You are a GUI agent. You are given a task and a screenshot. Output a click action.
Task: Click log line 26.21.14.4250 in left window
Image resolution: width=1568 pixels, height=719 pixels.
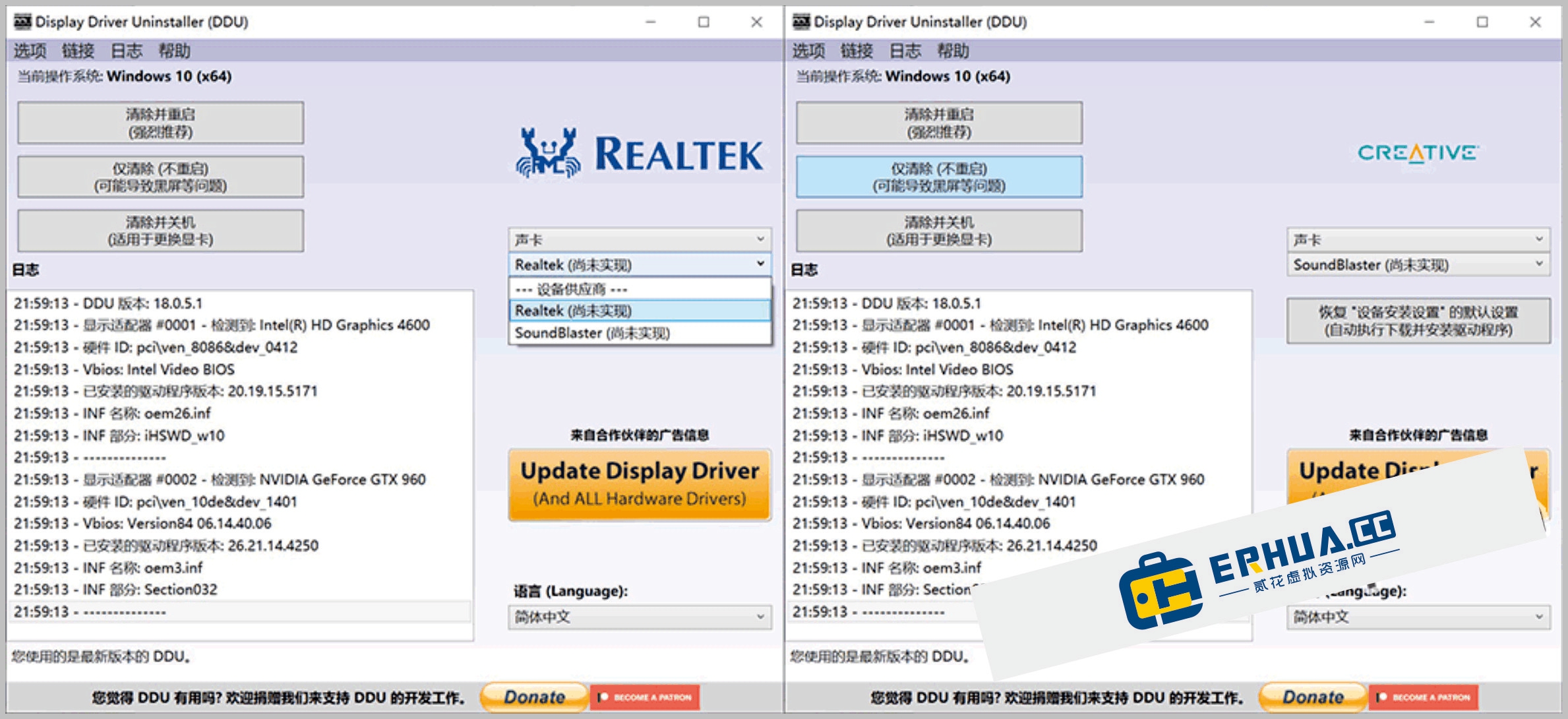tap(166, 546)
